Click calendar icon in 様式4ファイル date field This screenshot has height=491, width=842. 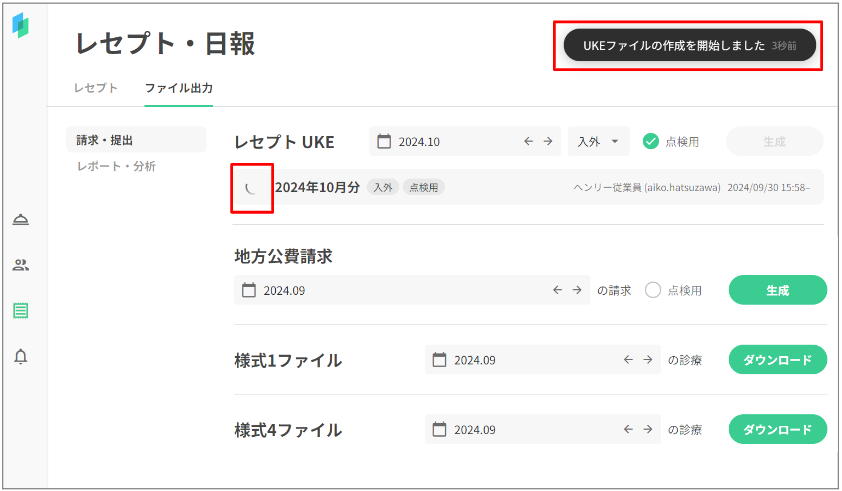click(x=439, y=430)
